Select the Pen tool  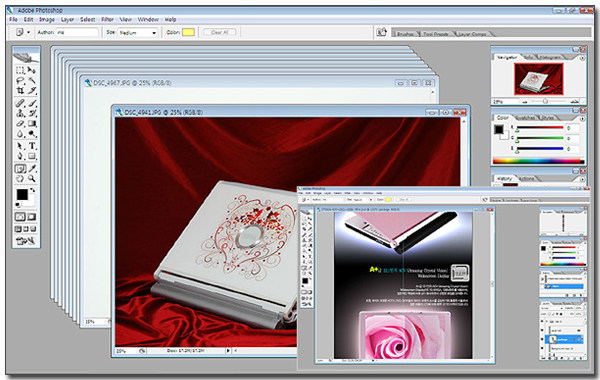pos(20,156)
